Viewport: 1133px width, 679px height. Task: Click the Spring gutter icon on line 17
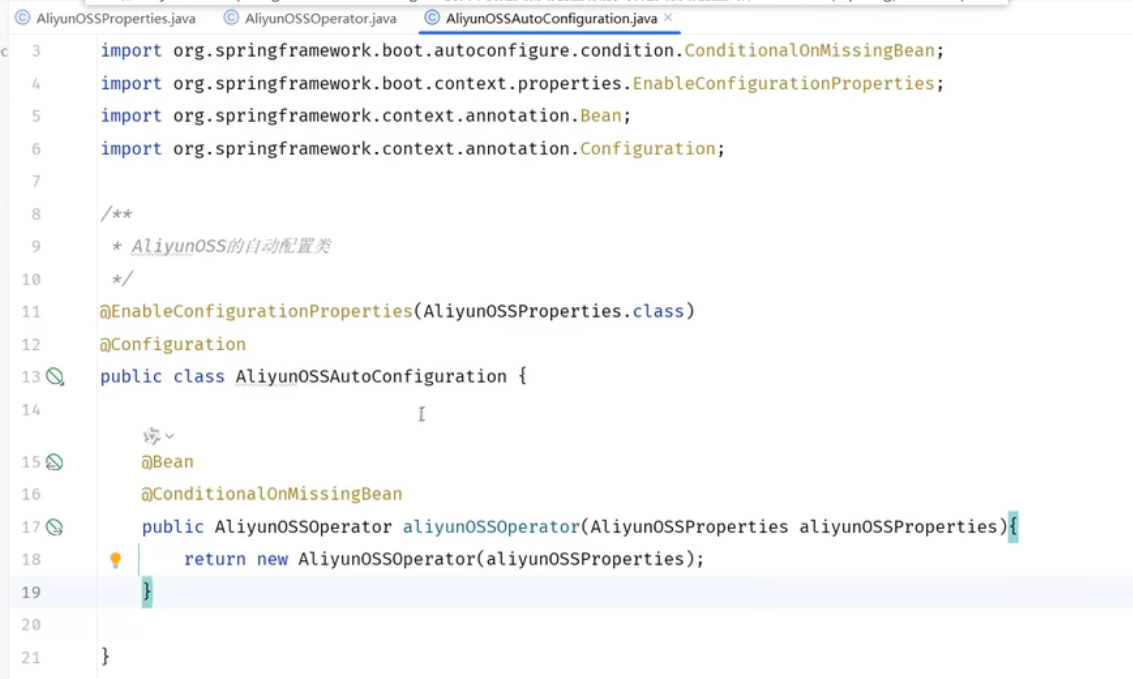(x=54, y=527)
